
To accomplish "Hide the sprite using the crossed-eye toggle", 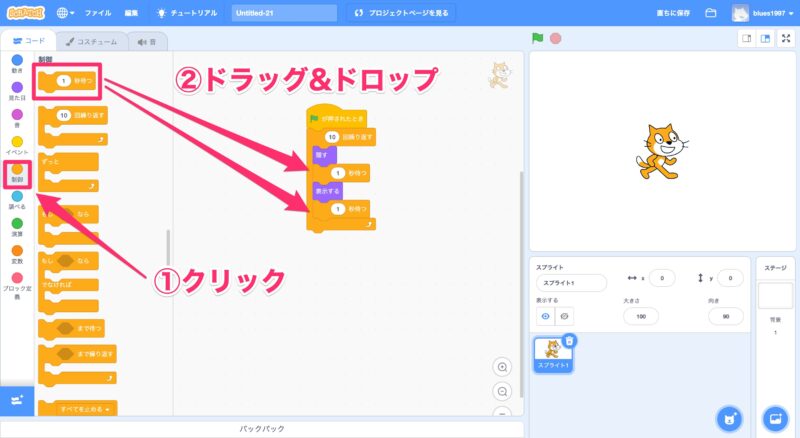I will 564,316.
